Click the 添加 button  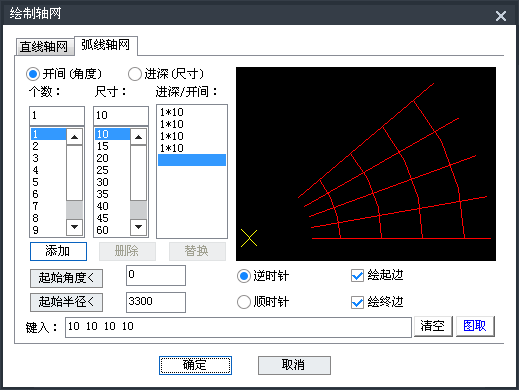58,251
